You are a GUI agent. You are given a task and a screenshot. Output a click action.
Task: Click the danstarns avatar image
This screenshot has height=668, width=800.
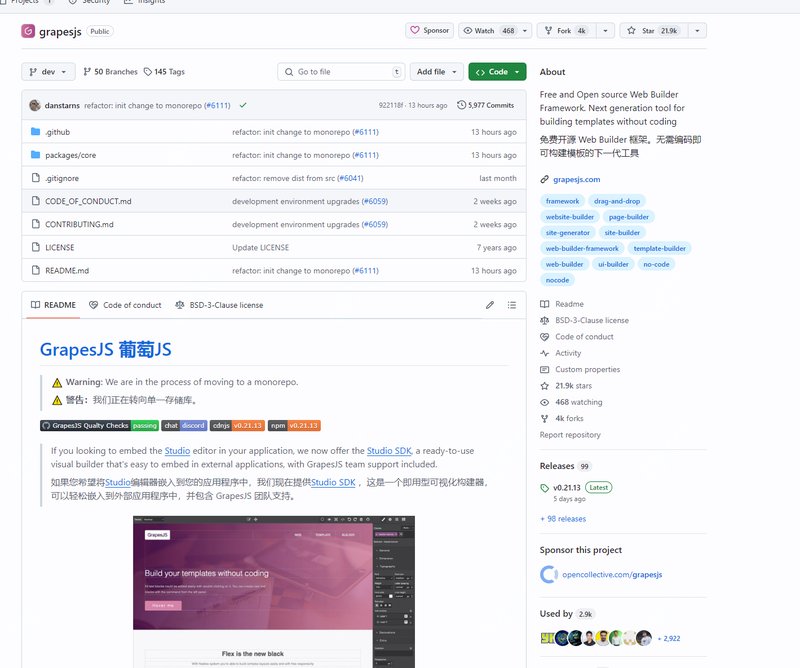click(x=35, y=105)
